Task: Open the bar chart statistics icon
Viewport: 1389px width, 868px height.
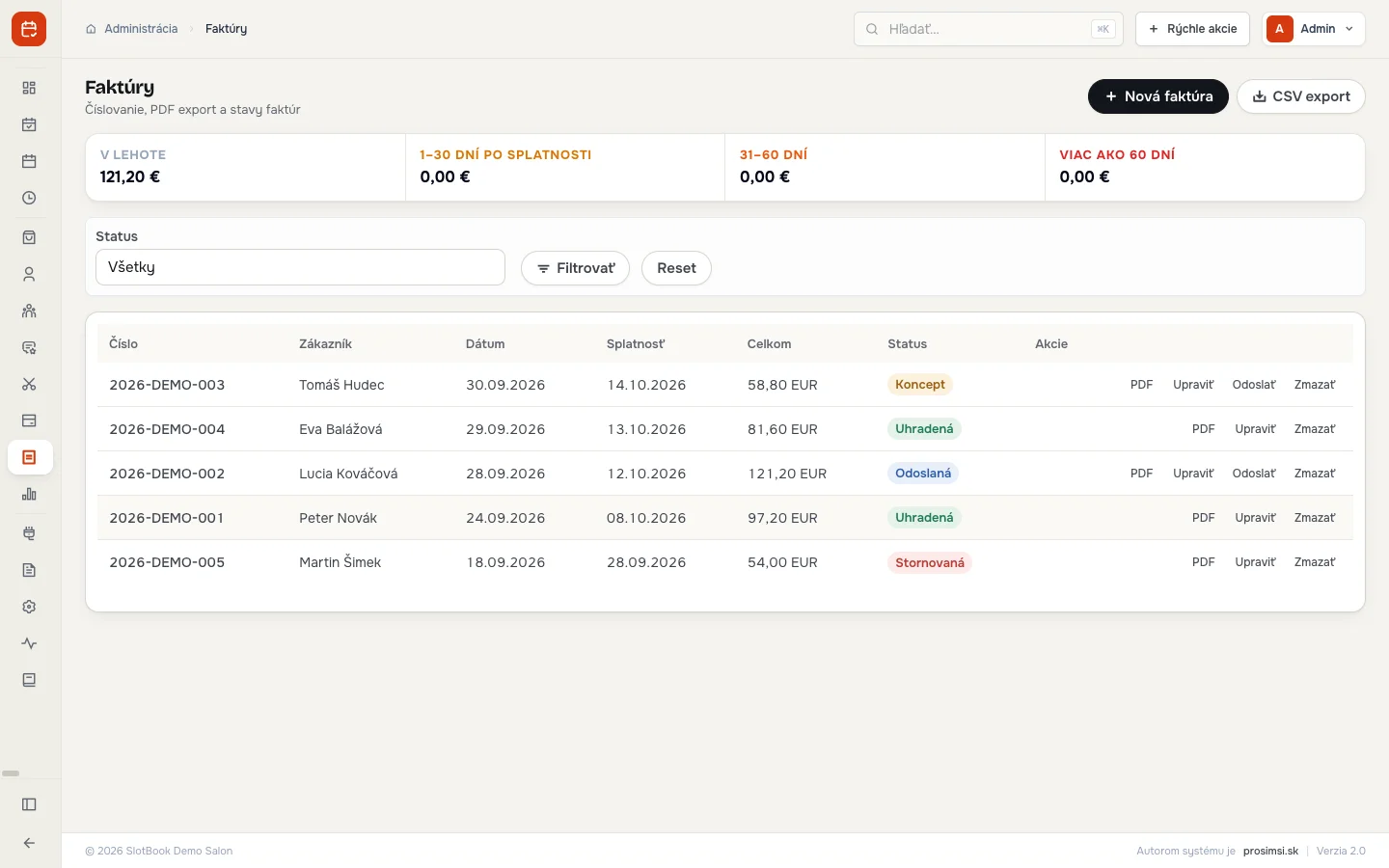Action: (29, 494)
